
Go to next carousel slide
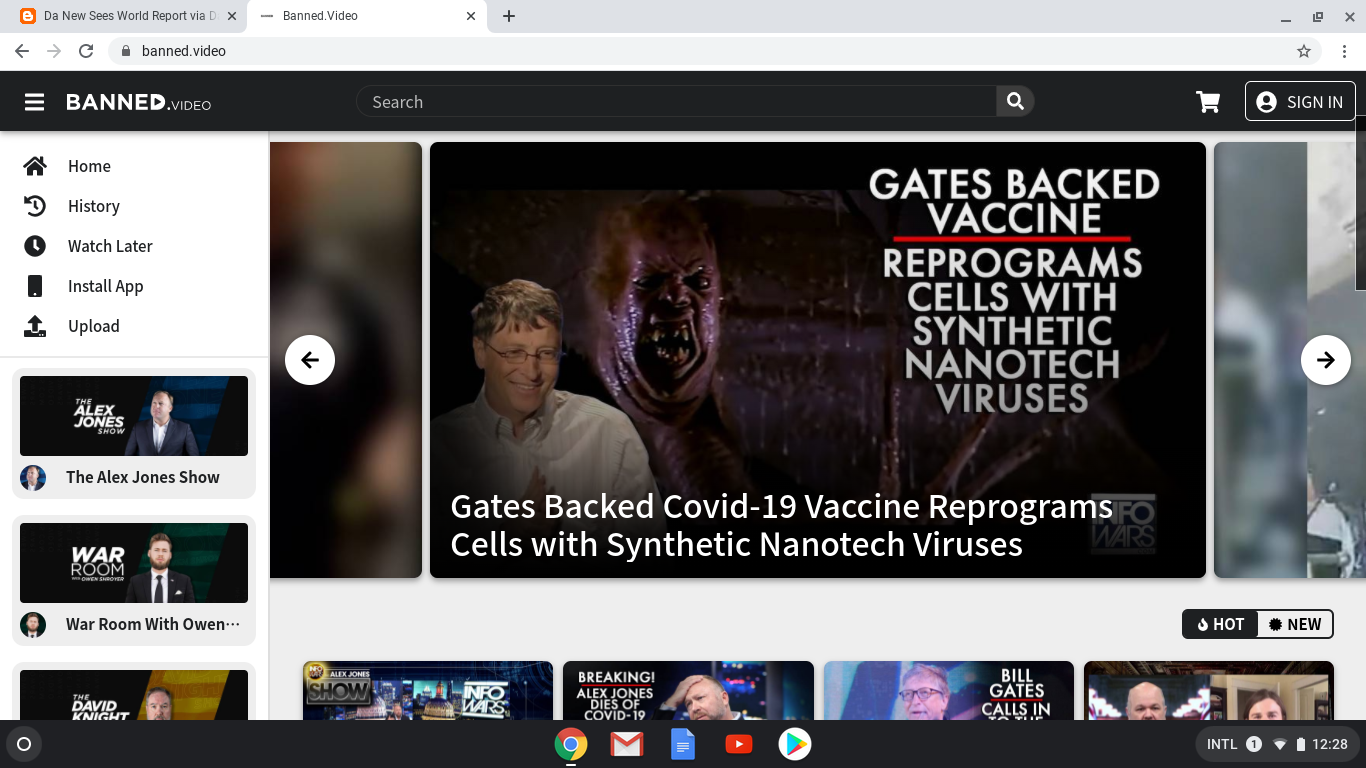click(1326, 360)
